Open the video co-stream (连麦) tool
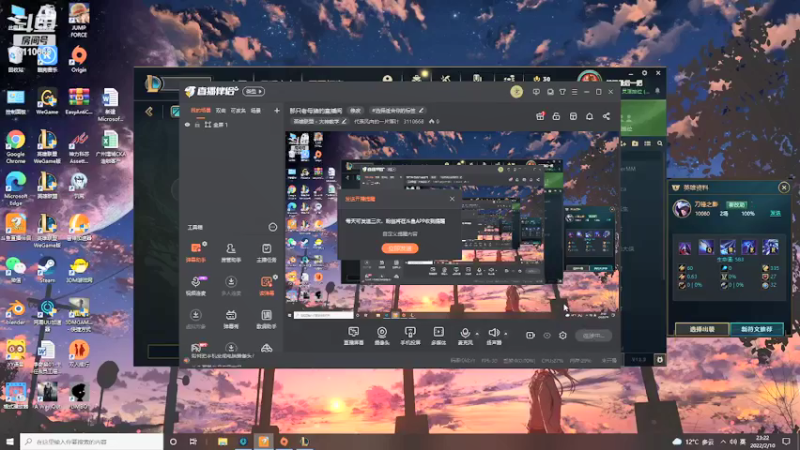This screenshot has height=450, width=800. 195,286
